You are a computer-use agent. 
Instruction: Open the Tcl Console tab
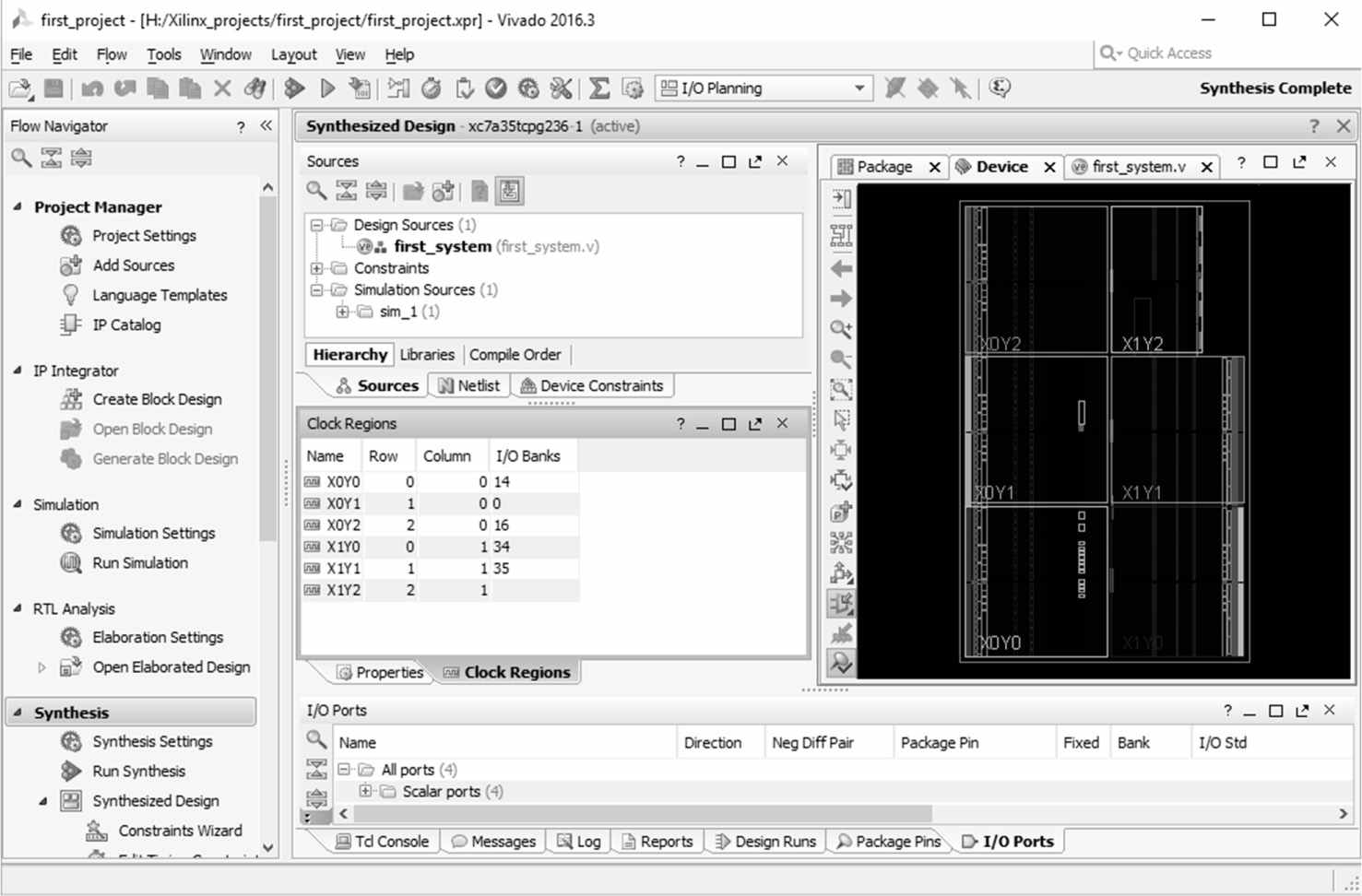tap(383, 842)
